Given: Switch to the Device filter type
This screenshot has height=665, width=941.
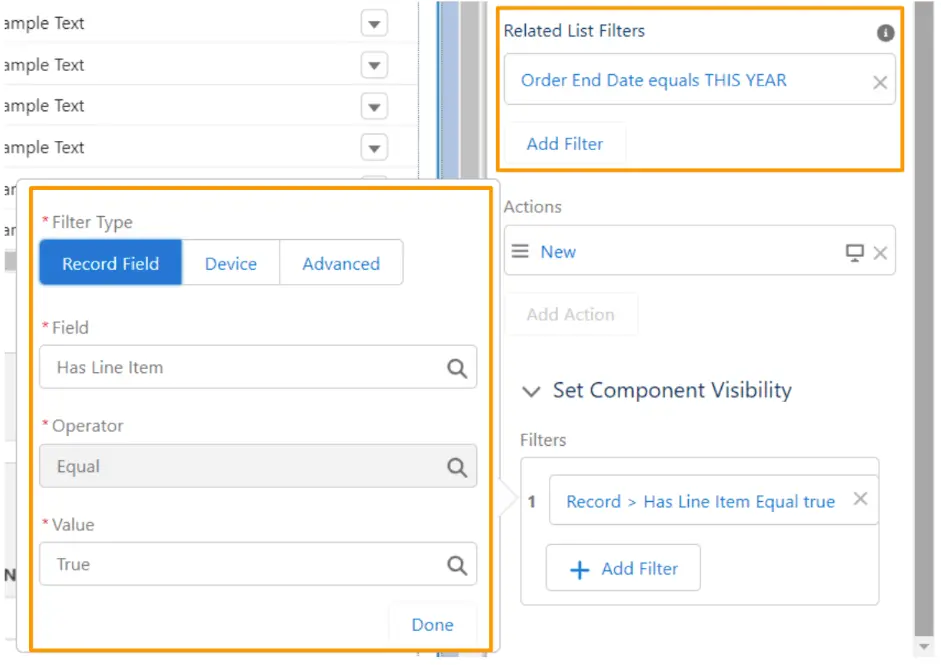Looking at the screenshot, I should coord(231,263).
